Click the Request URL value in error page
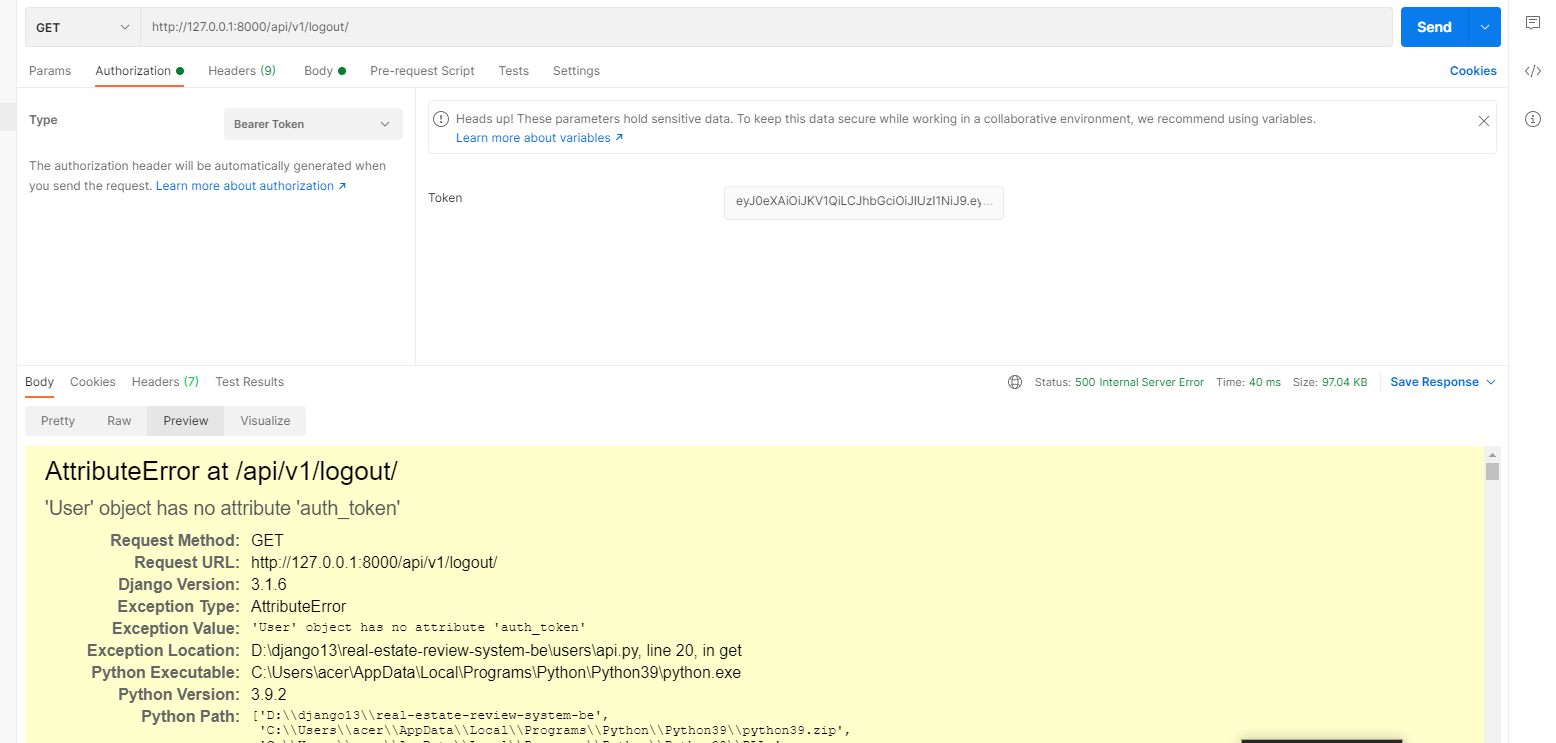The width and height of the screenshot is (1556, 743). tap(374, 562)
